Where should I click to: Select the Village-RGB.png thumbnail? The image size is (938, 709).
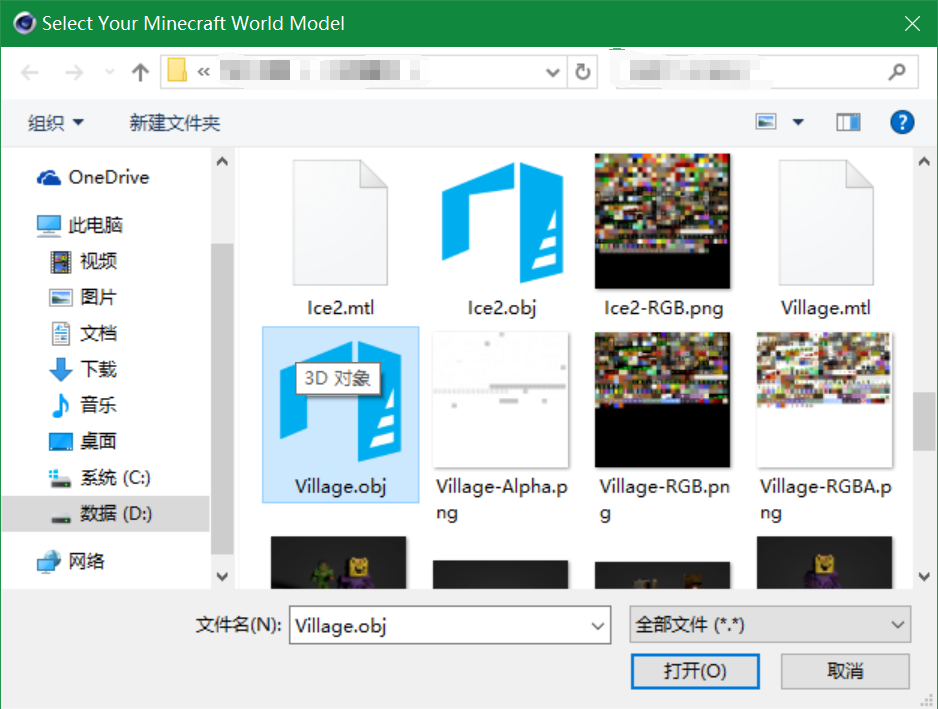[x=662, y=400]
